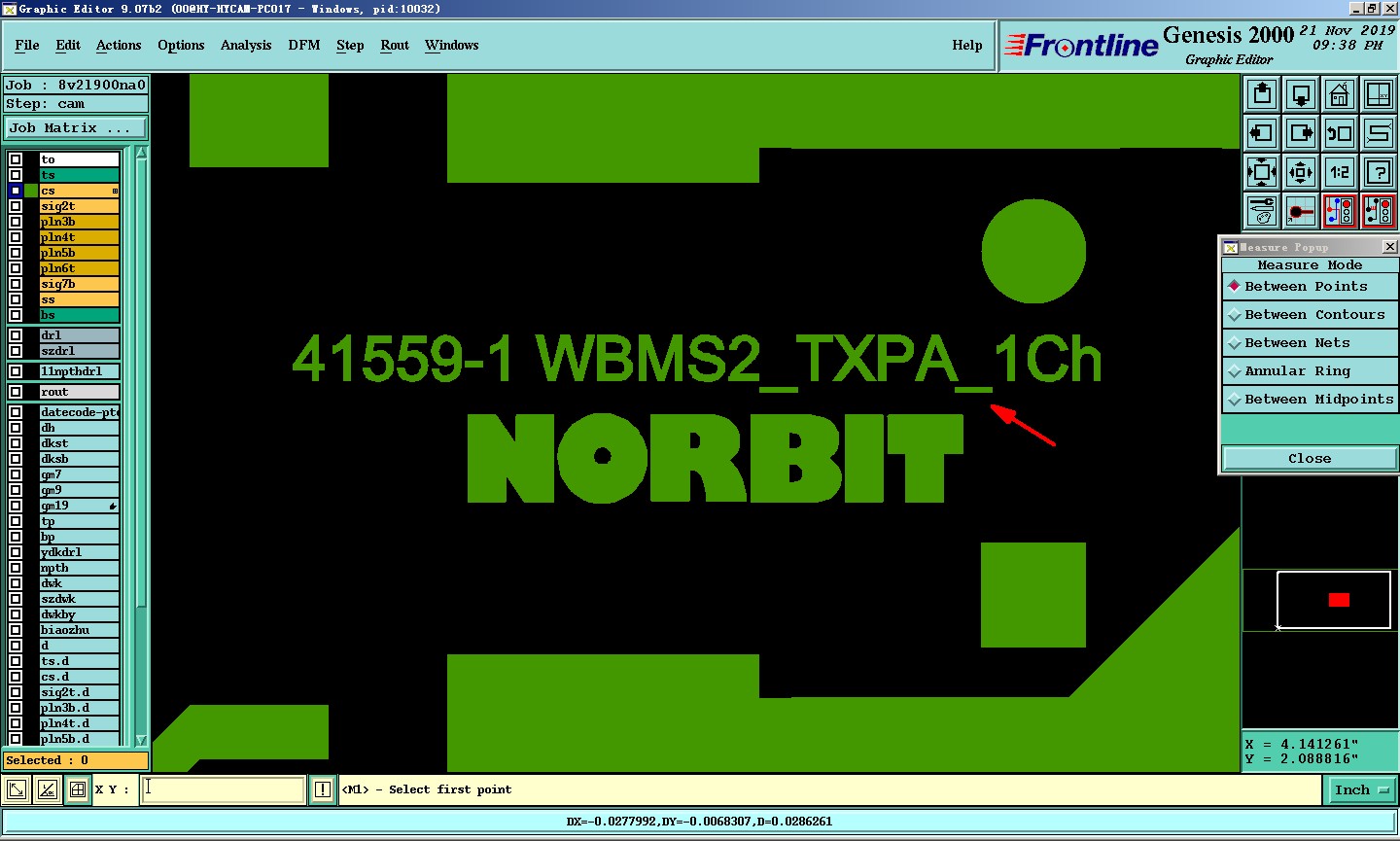Toggle the black nets traffic light icon
Viewport: 1400px width, 841px height.
tap(1379, 211)
